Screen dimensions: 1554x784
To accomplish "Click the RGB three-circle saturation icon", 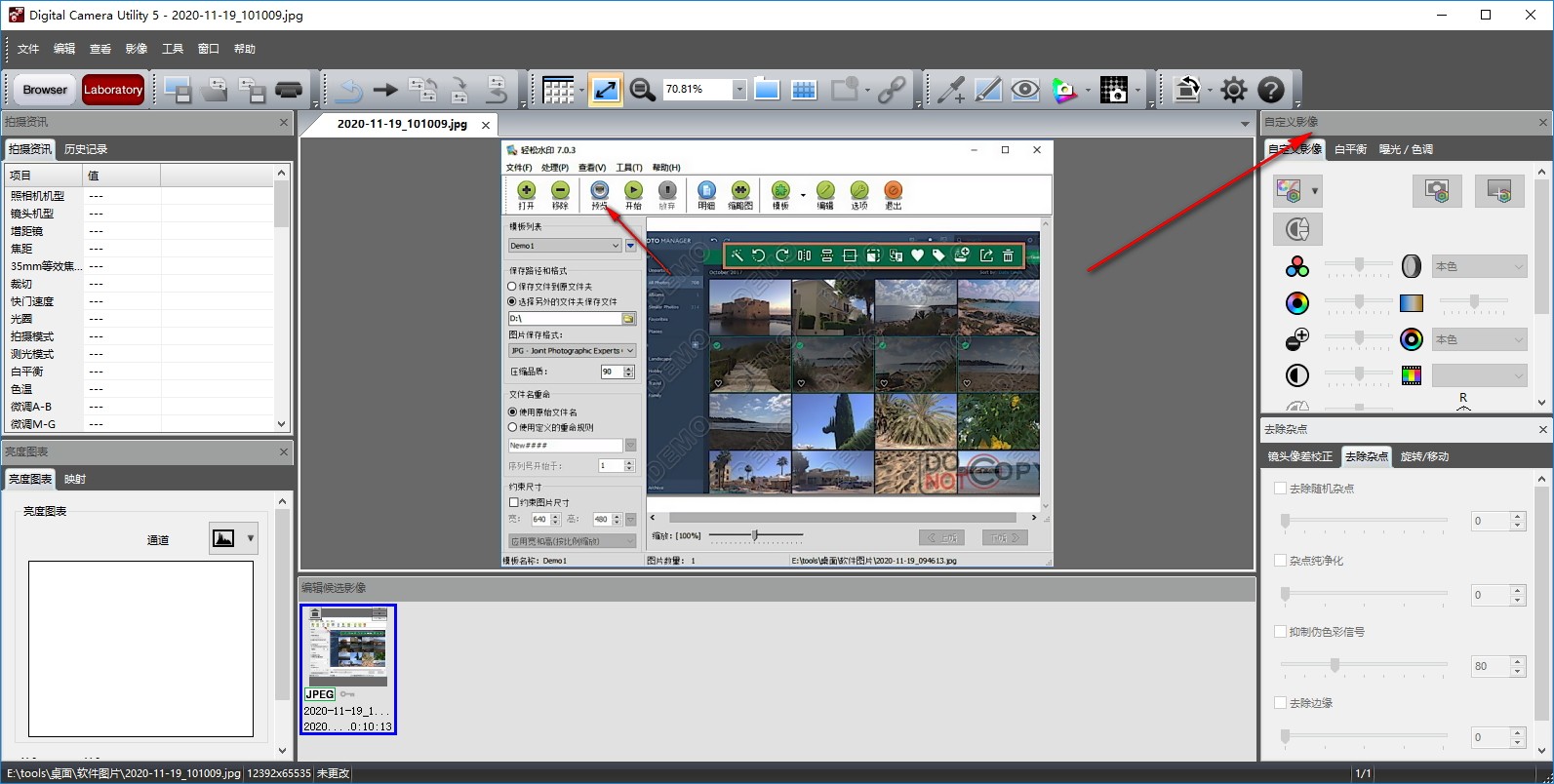I will click(x=1297, y=266).
